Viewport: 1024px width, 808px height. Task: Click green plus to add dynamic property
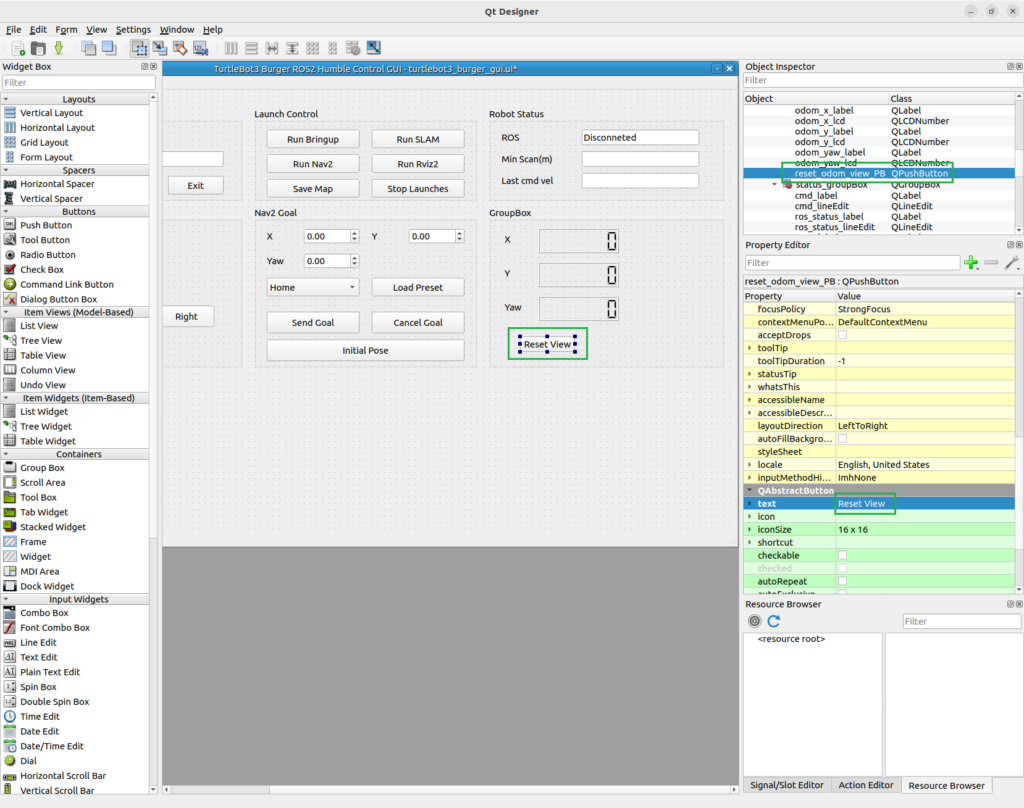click(x=971, y=263)
